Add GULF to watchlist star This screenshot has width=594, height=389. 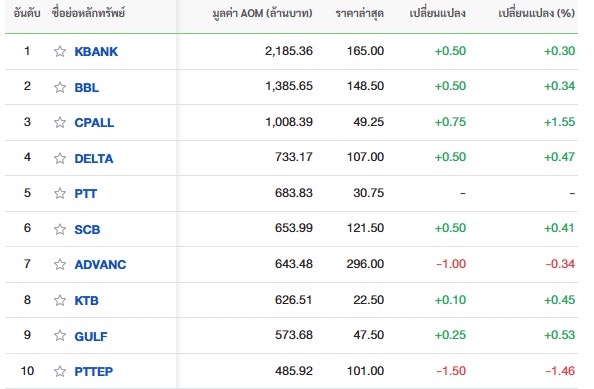click(x=60, y=336)
